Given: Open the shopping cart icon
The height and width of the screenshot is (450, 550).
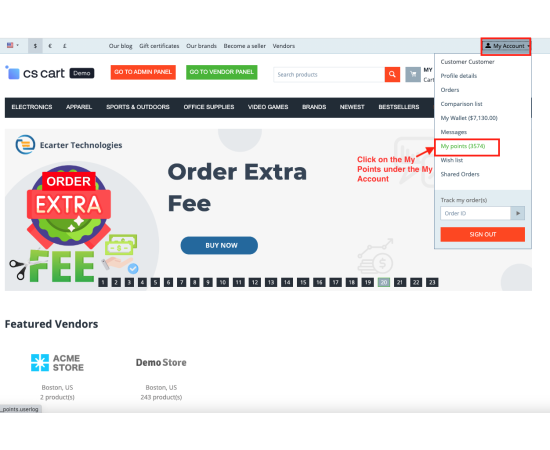Looking at the screenshot, I should [x=413, y=74].
